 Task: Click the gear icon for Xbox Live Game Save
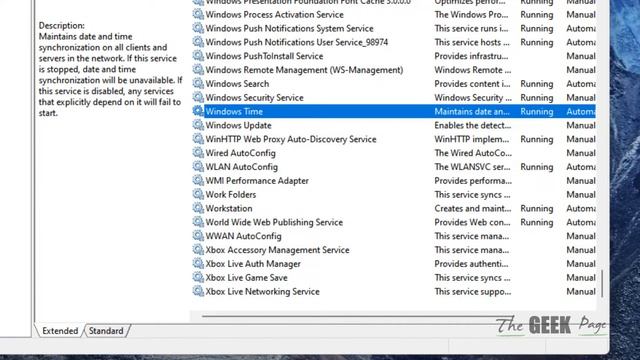tap(198, 278)
